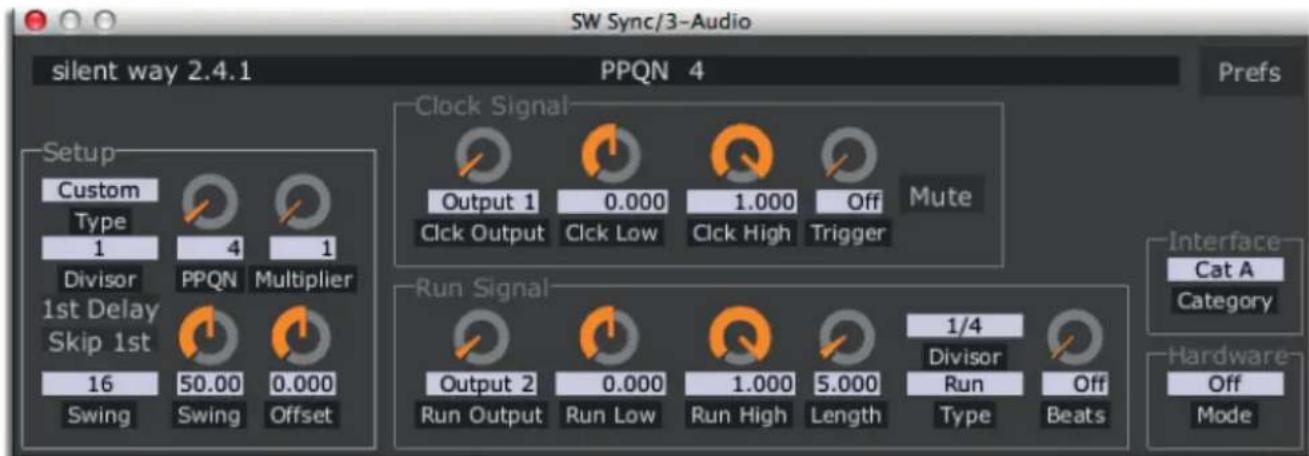Open the Prefs panel

pos(1249,72)
